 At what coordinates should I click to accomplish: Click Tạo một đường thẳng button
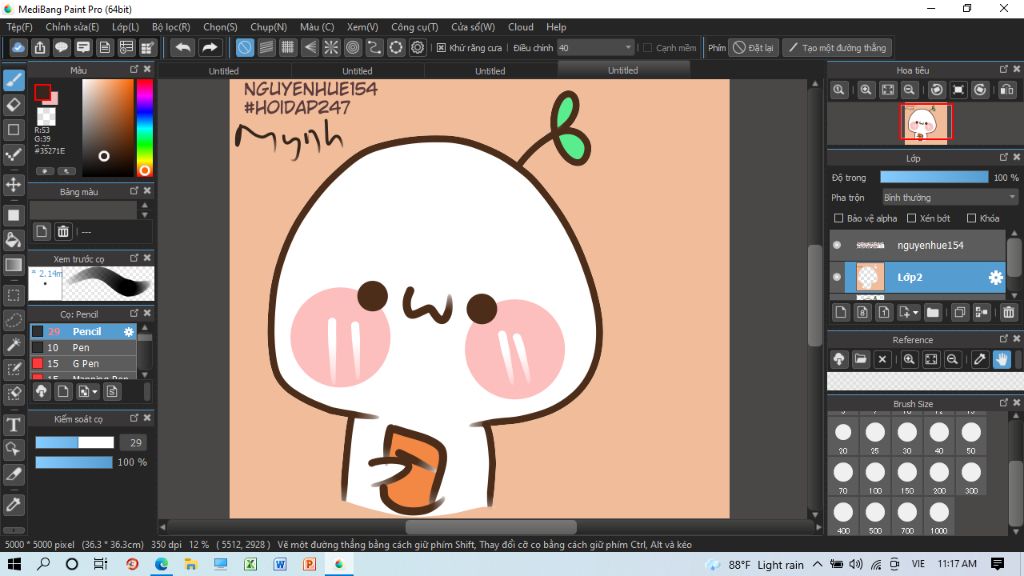pos(837,48)
